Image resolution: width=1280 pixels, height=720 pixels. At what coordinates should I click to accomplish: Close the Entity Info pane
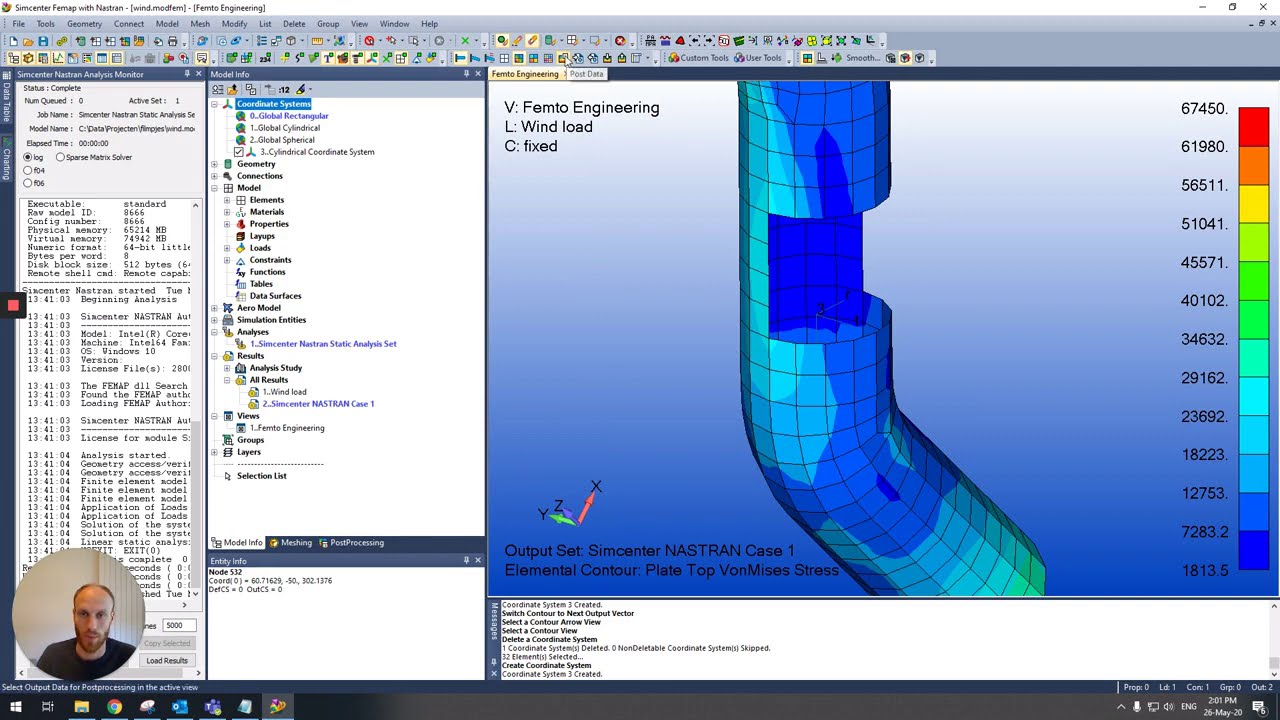(x=477, y=560)
